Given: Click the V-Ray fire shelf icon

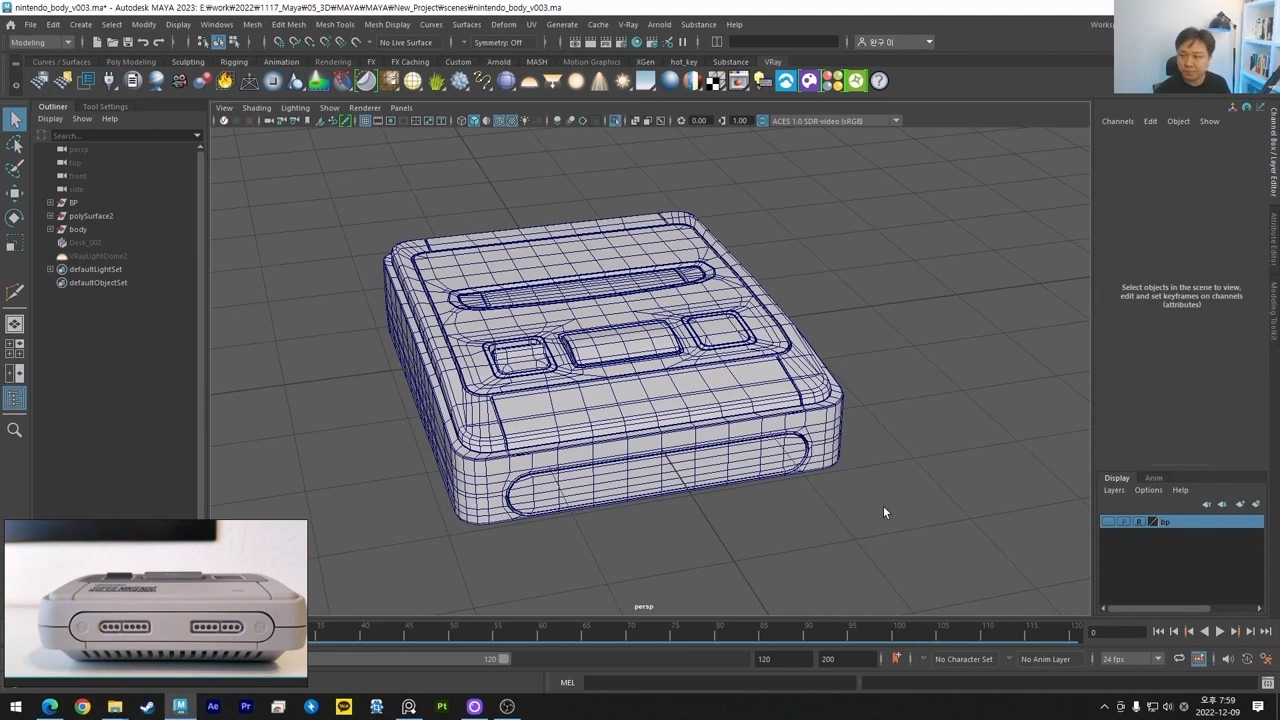Looking at the screenshot, I should [225, 81].
